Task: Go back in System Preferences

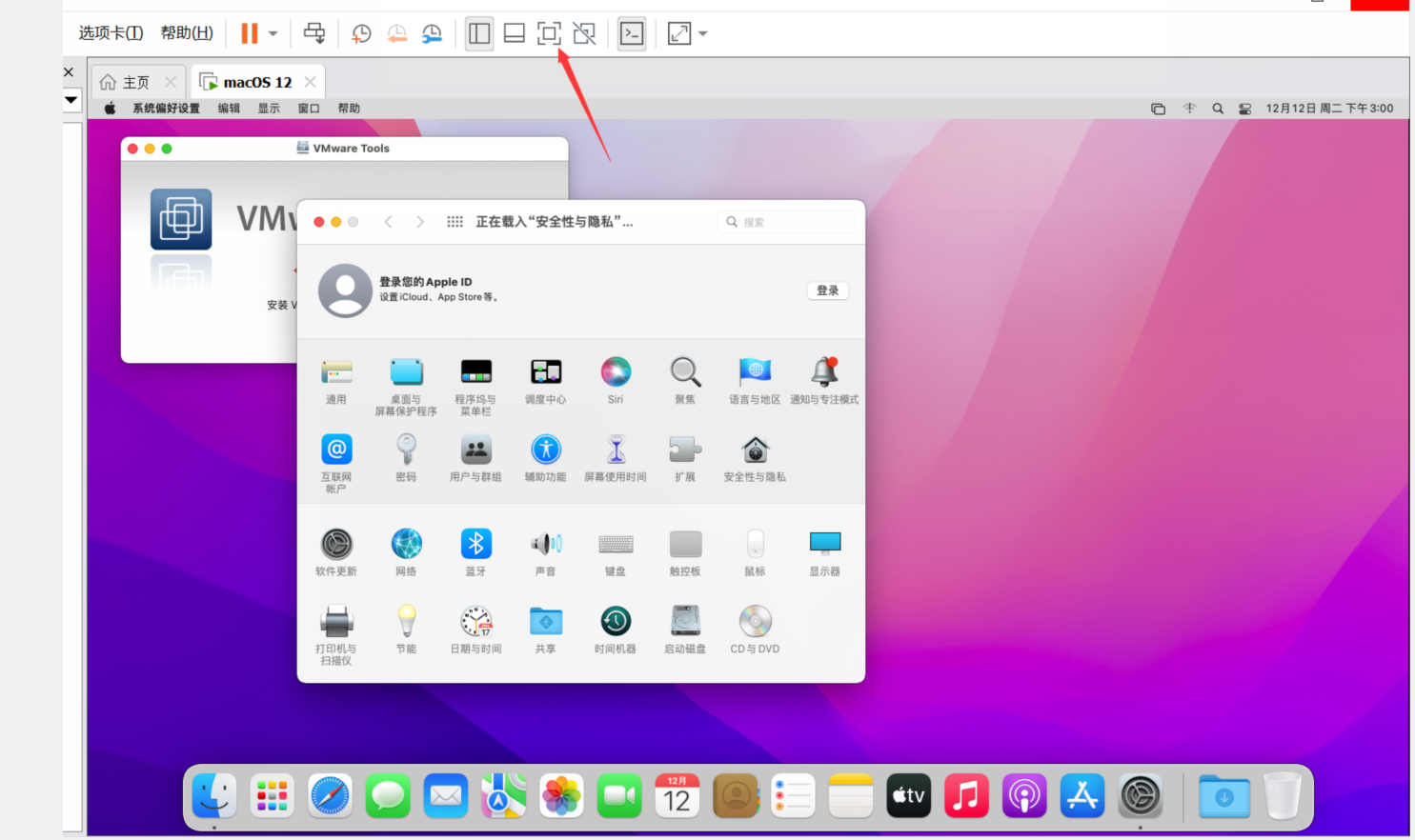Action: pyautogui.click(x=388, y=222)
